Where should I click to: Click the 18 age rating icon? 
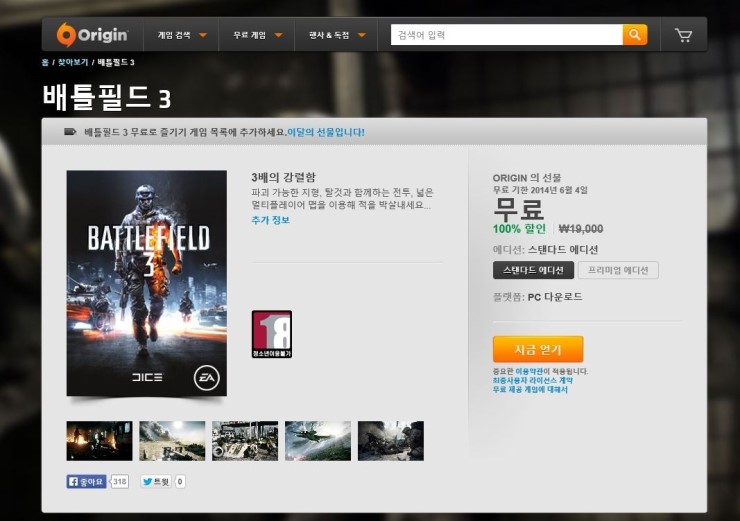[x=272, y=334]
